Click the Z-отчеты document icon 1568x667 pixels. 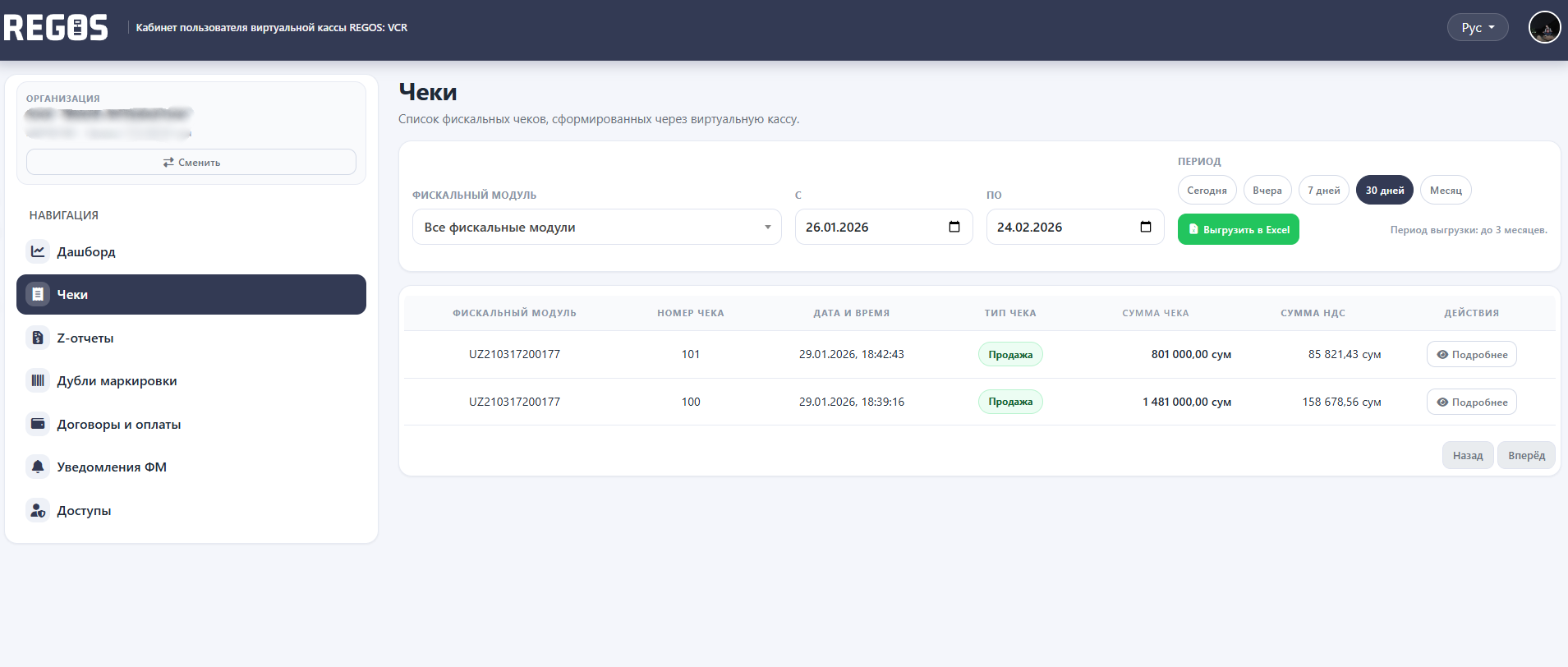[38, 338]
